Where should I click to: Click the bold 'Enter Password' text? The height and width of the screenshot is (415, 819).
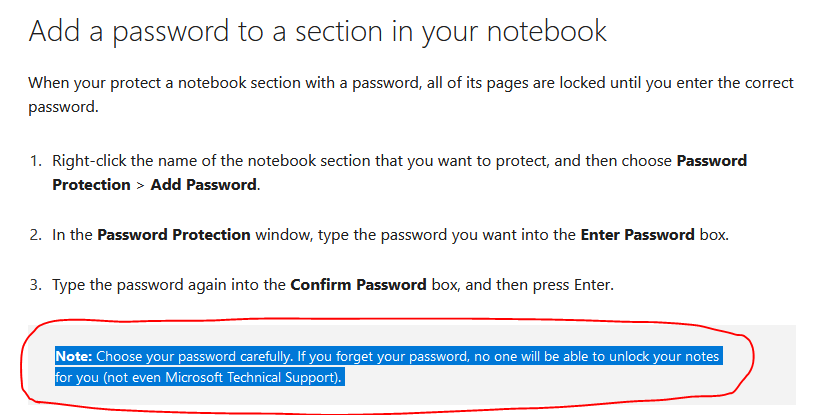638,235
